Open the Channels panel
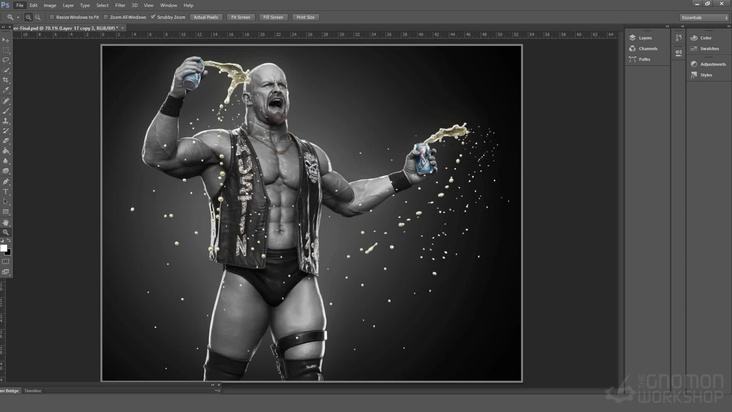Screen dimensions: 732x412 click(x=642, y=48)
